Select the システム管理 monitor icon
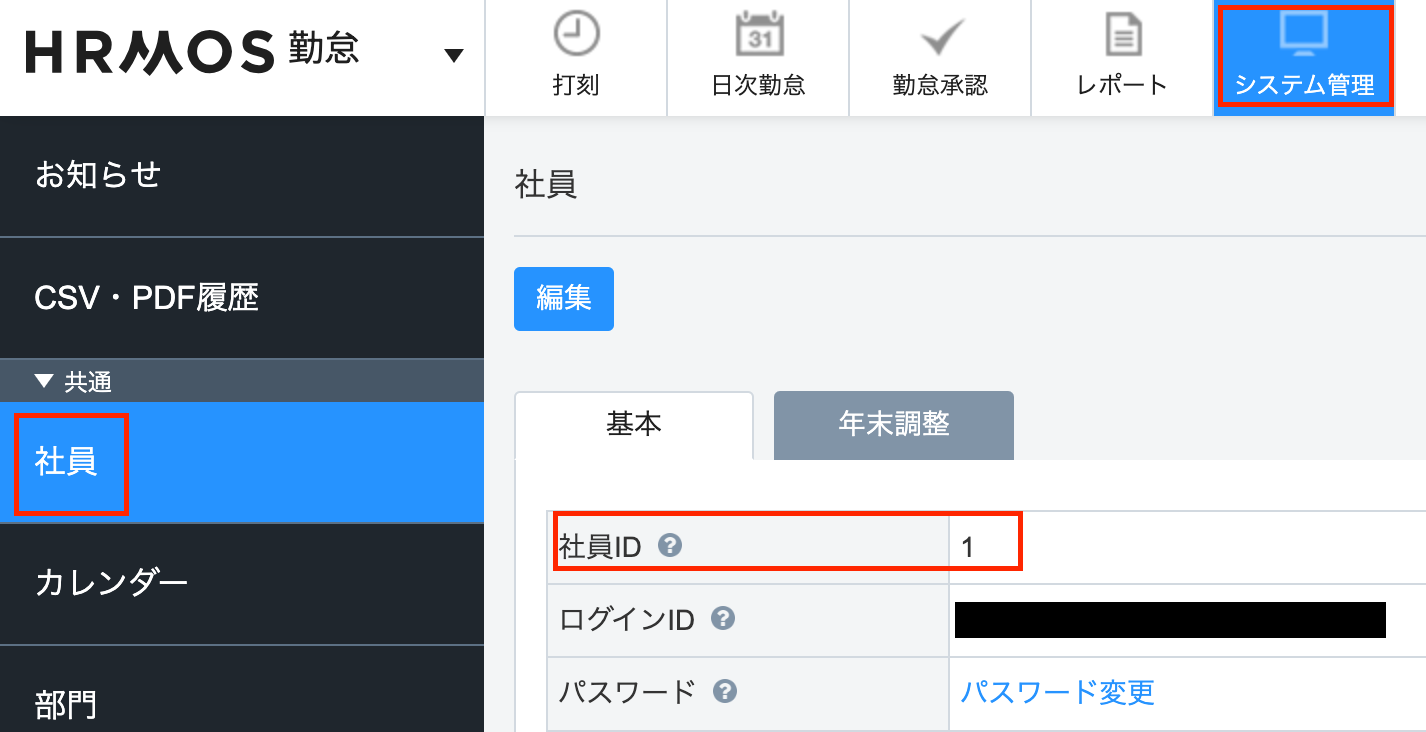Viewport: 1426px width, 732px height. coord(1304,32)
